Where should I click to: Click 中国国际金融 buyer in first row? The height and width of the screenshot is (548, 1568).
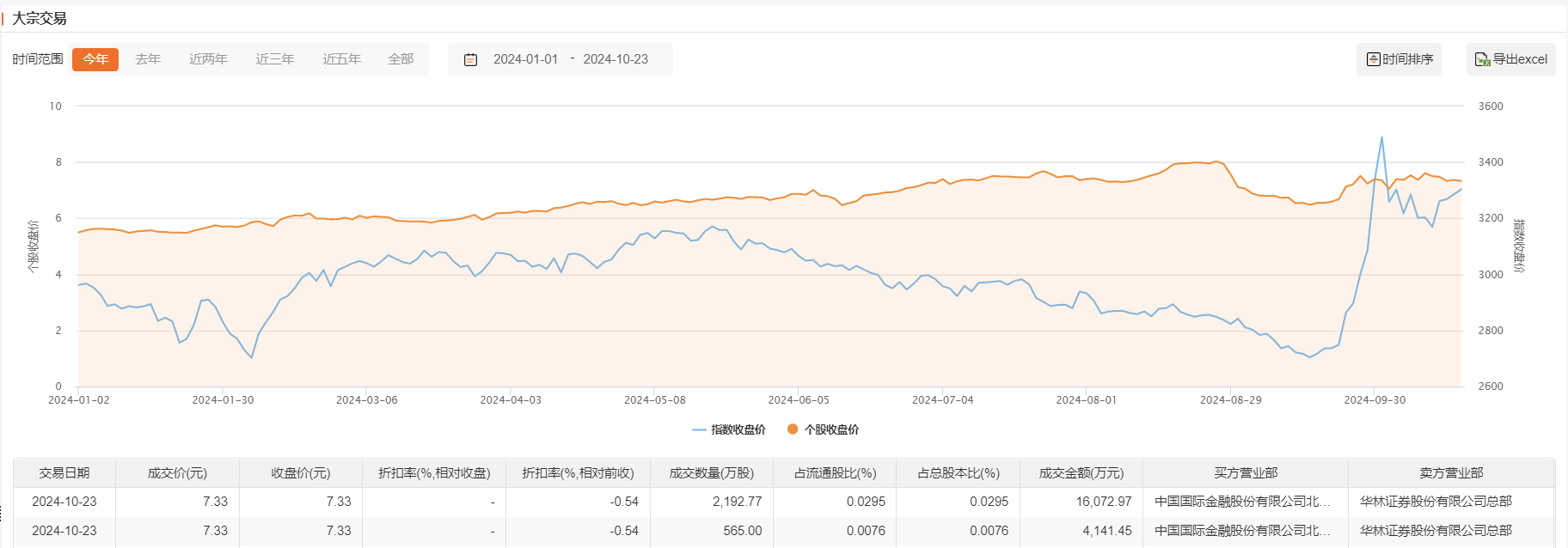[1242, 502]
